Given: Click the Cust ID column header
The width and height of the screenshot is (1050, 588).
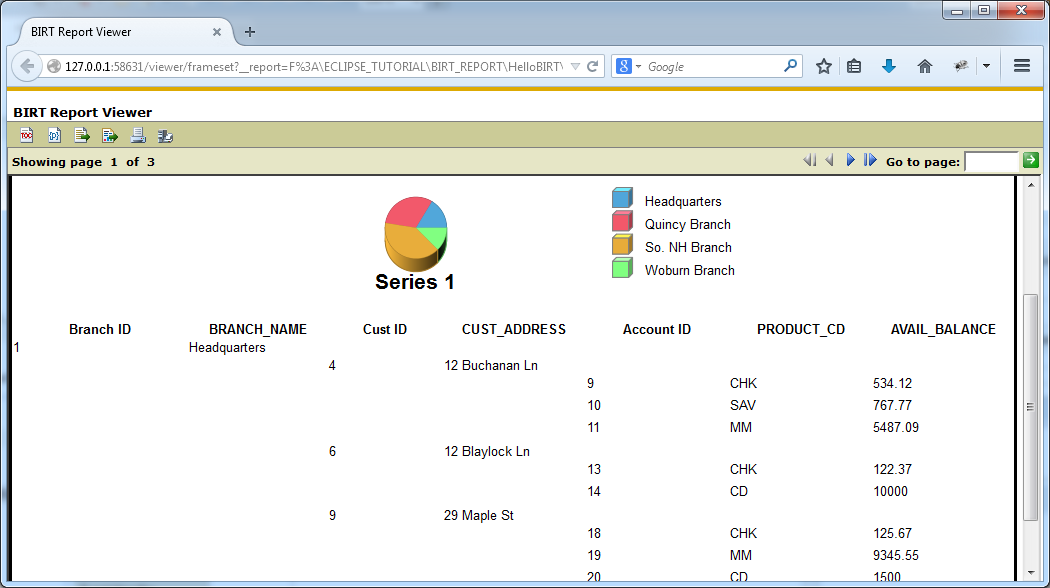Looking at the screenshot, I should pos(385,329).
